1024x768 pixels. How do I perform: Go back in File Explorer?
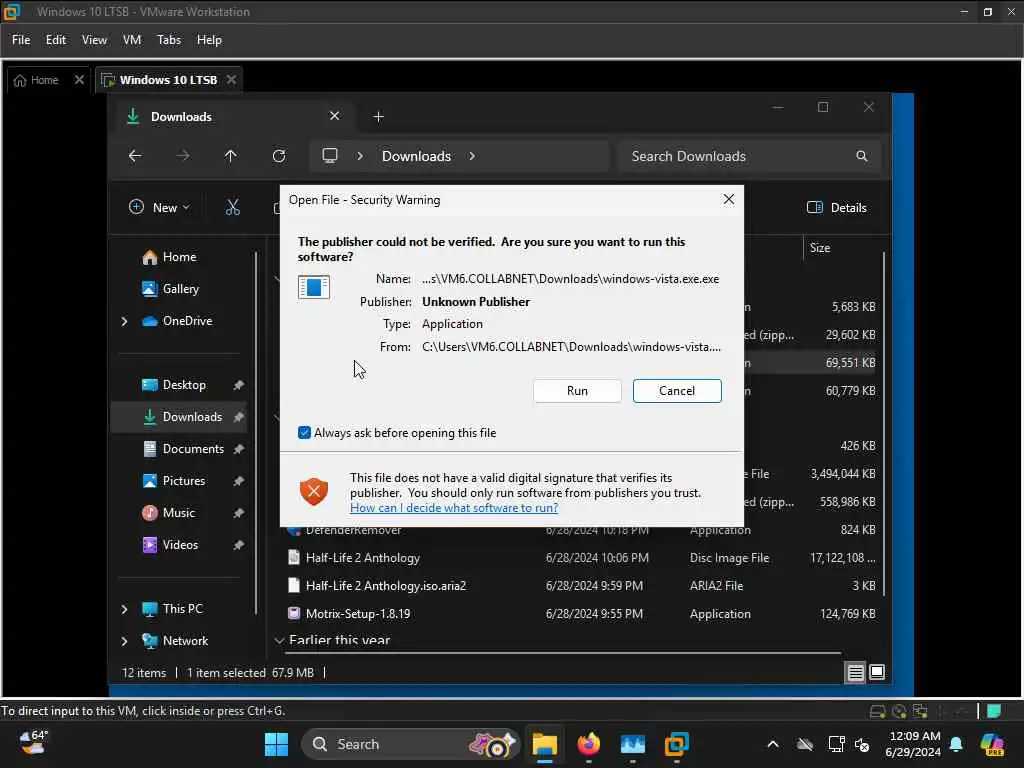(135, 156)
